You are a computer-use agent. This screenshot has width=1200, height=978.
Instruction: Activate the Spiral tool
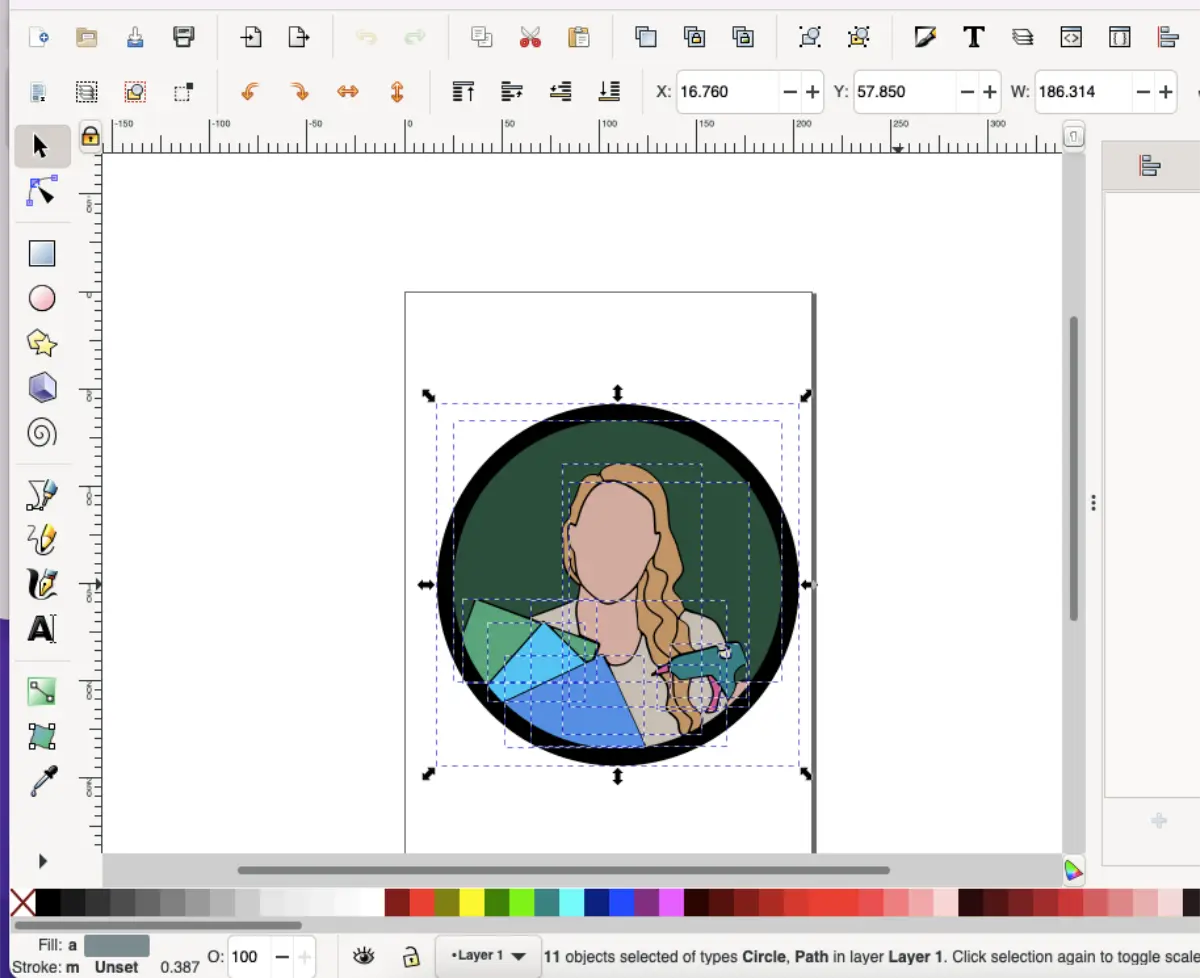[x=42, y=432]
